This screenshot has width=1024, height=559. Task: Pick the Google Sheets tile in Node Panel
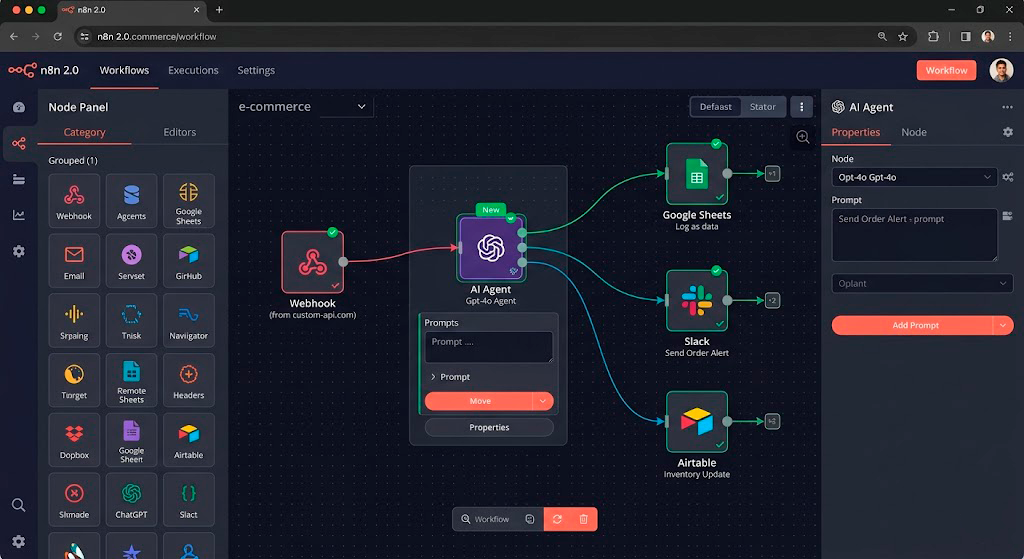[x=188, y=200]
